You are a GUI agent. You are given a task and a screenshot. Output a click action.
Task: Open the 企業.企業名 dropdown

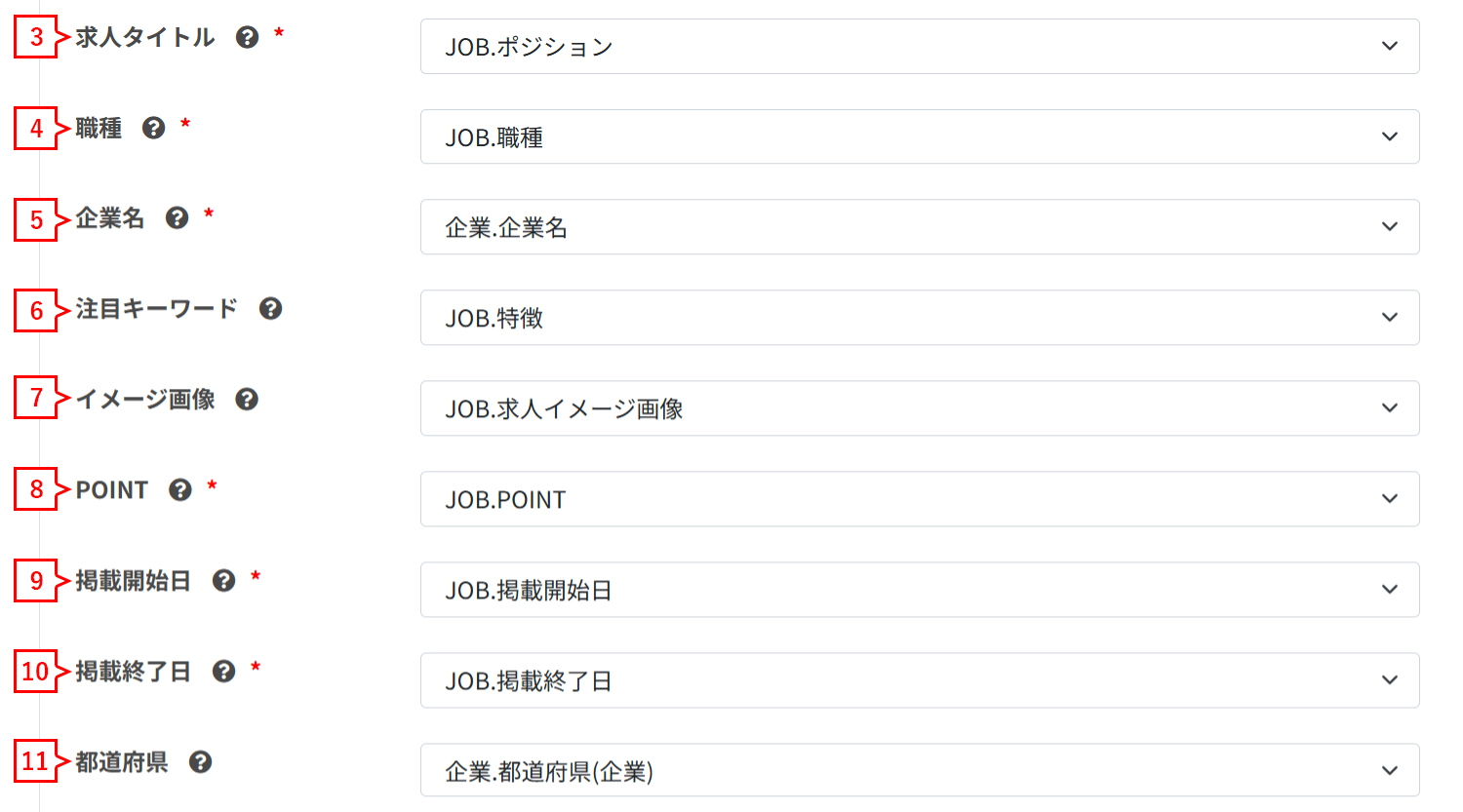(919, 227)
